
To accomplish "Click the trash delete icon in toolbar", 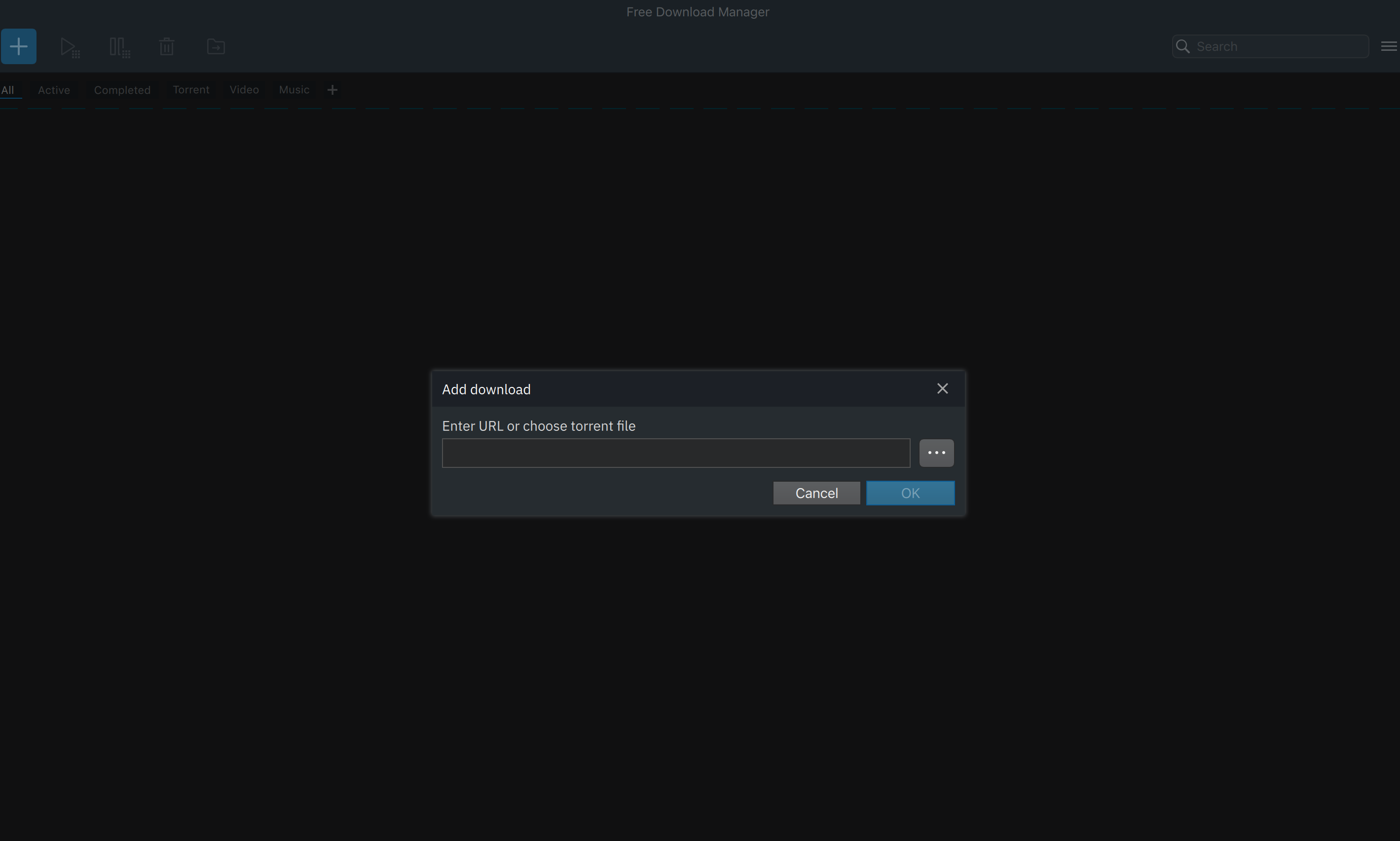I will coord(167,46).
